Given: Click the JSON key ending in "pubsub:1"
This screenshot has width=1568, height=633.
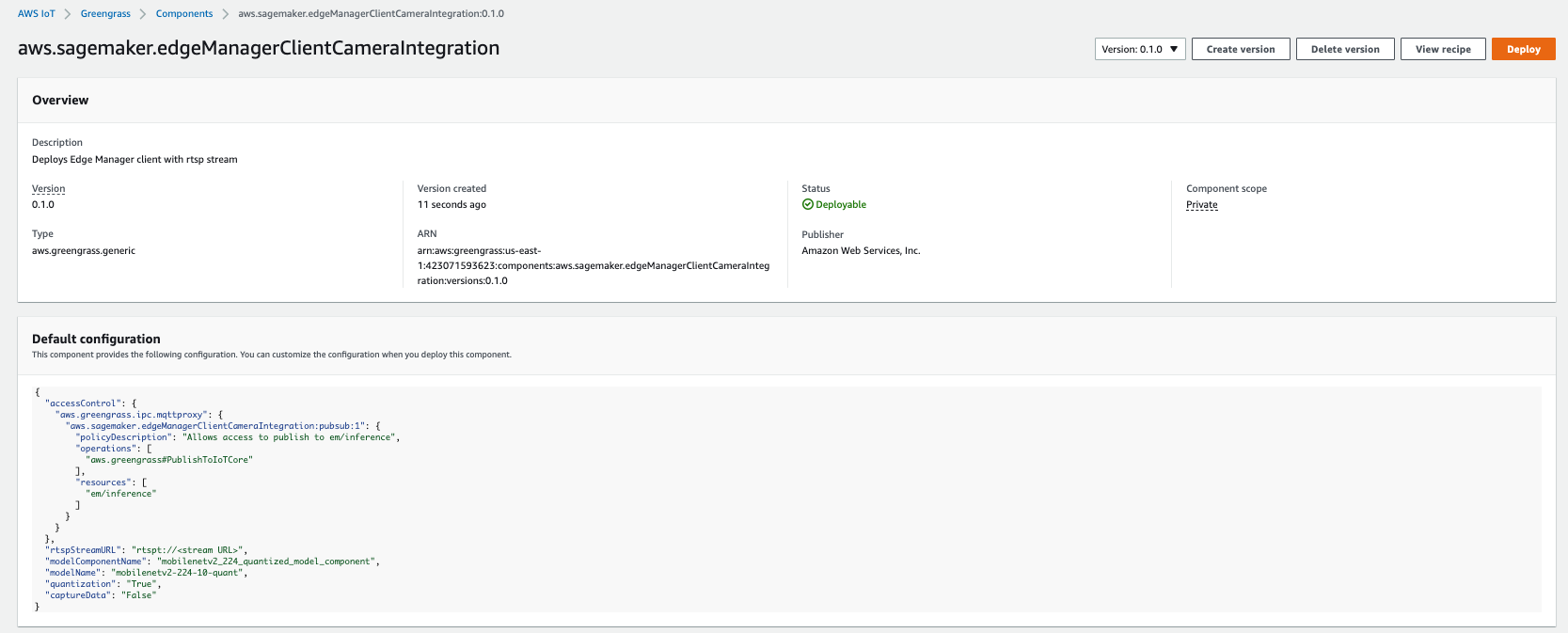Looking at the screenshot, I should tap(216, 426).
